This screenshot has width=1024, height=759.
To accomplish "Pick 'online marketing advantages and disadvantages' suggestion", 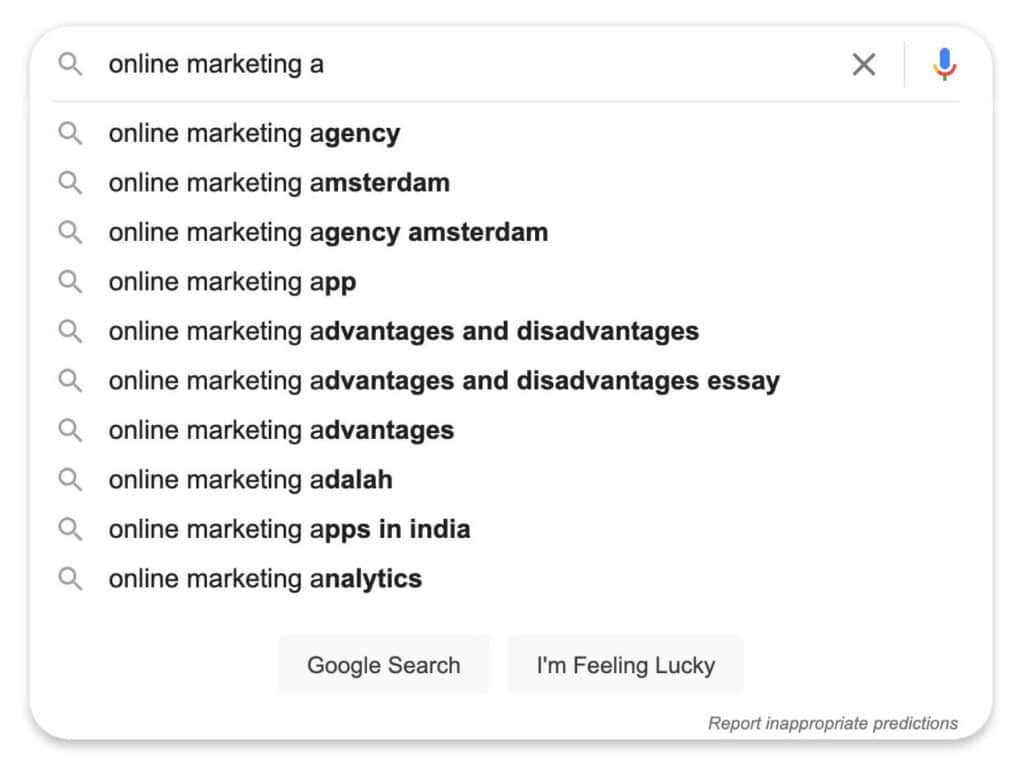I will 403,331.
